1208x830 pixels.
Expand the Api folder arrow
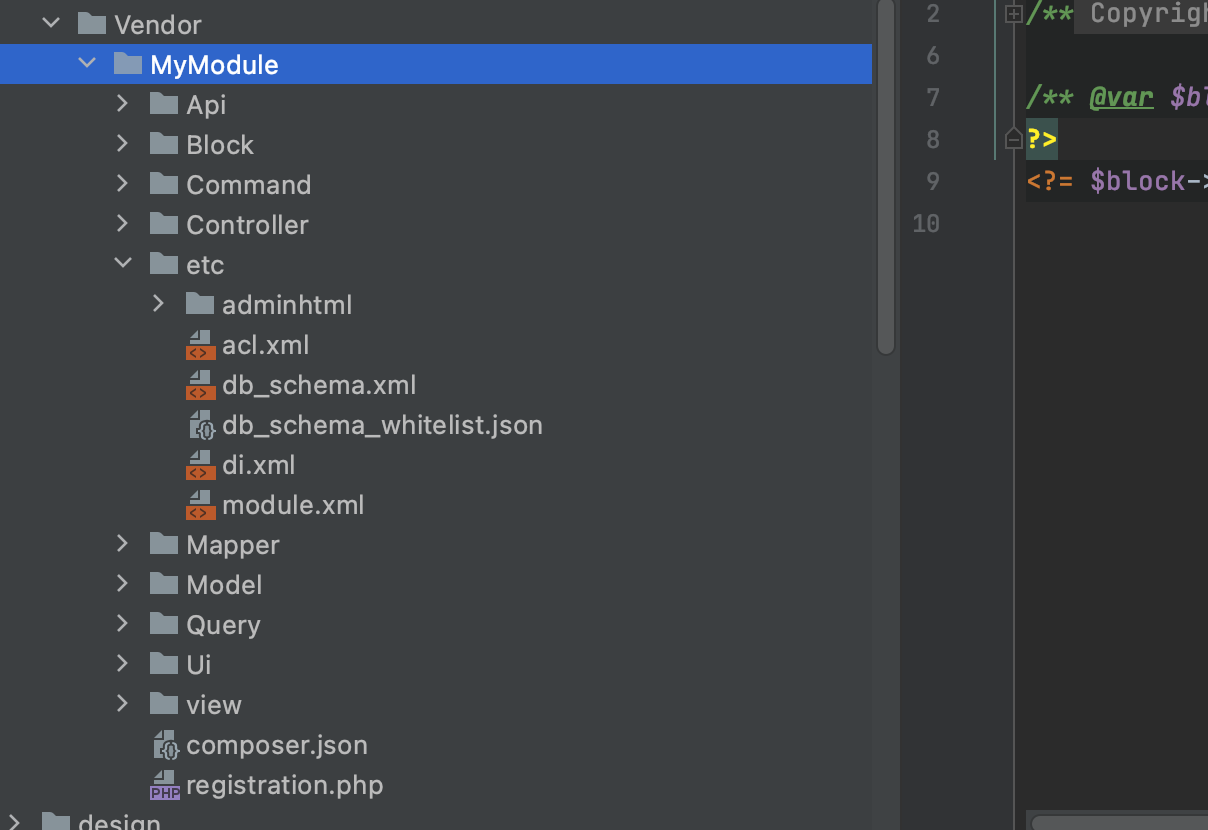[122, 103]
